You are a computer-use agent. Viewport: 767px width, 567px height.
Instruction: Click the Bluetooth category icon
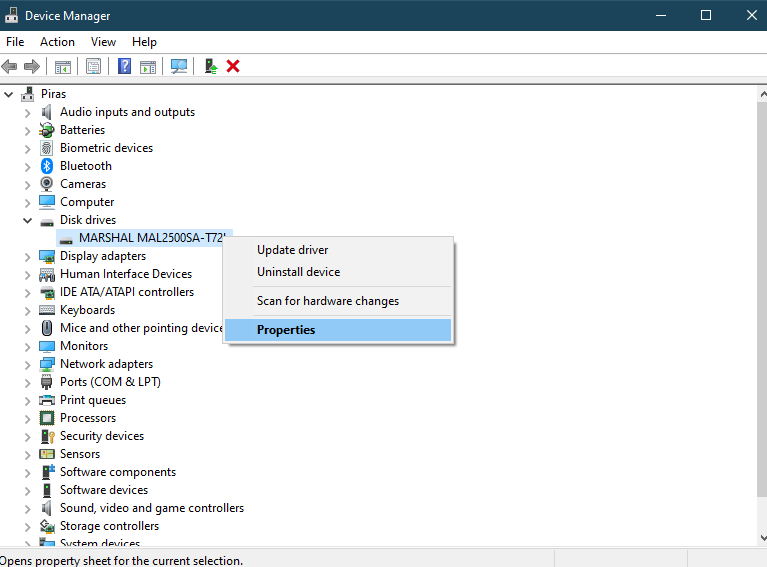[x=46, y=166]
